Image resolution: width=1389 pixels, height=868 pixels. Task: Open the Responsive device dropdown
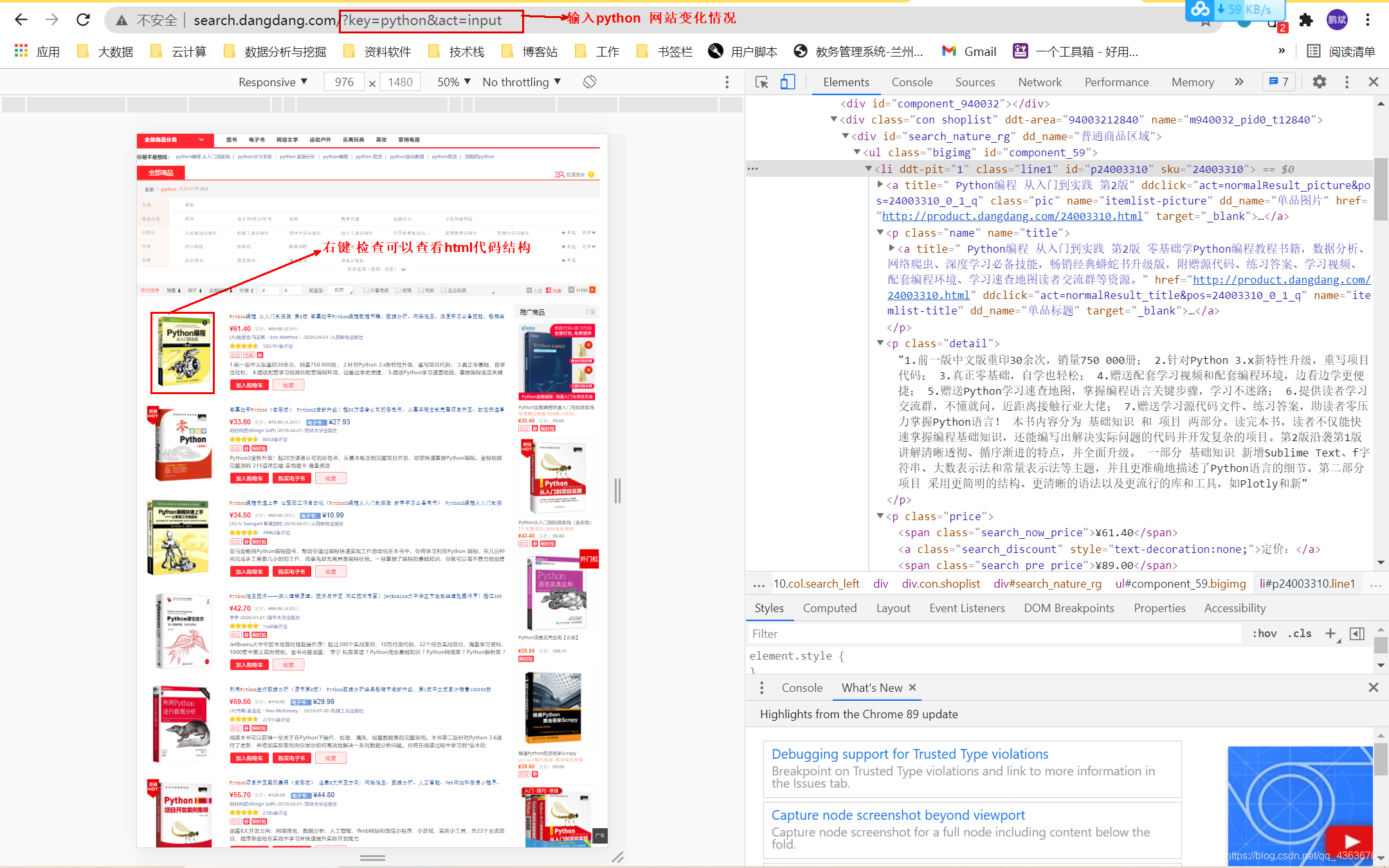pyautogui.click(x=273, y=82)
